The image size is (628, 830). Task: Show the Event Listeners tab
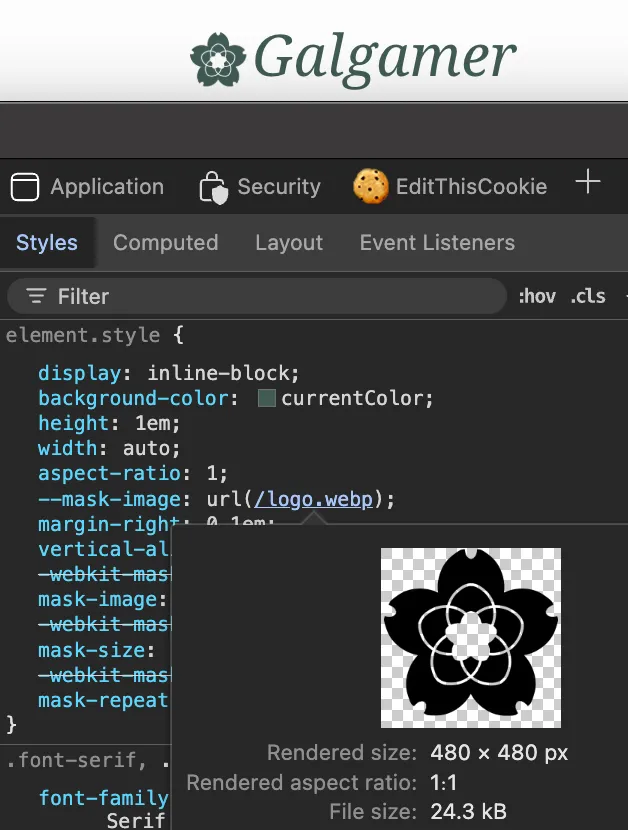click(x=437, y=243)
